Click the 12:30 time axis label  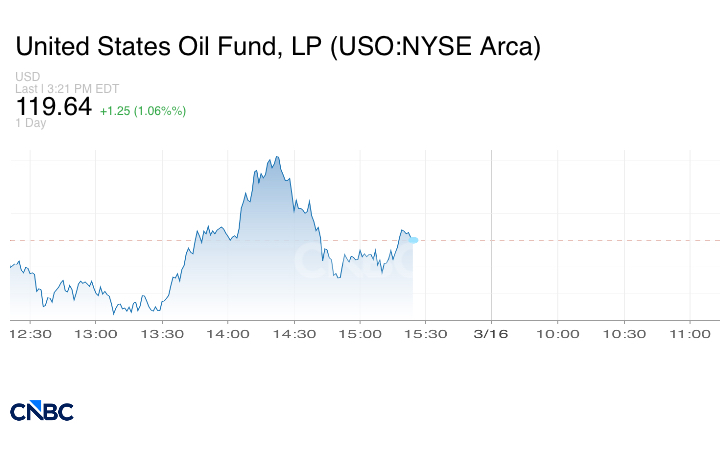(x=31, y=333)
